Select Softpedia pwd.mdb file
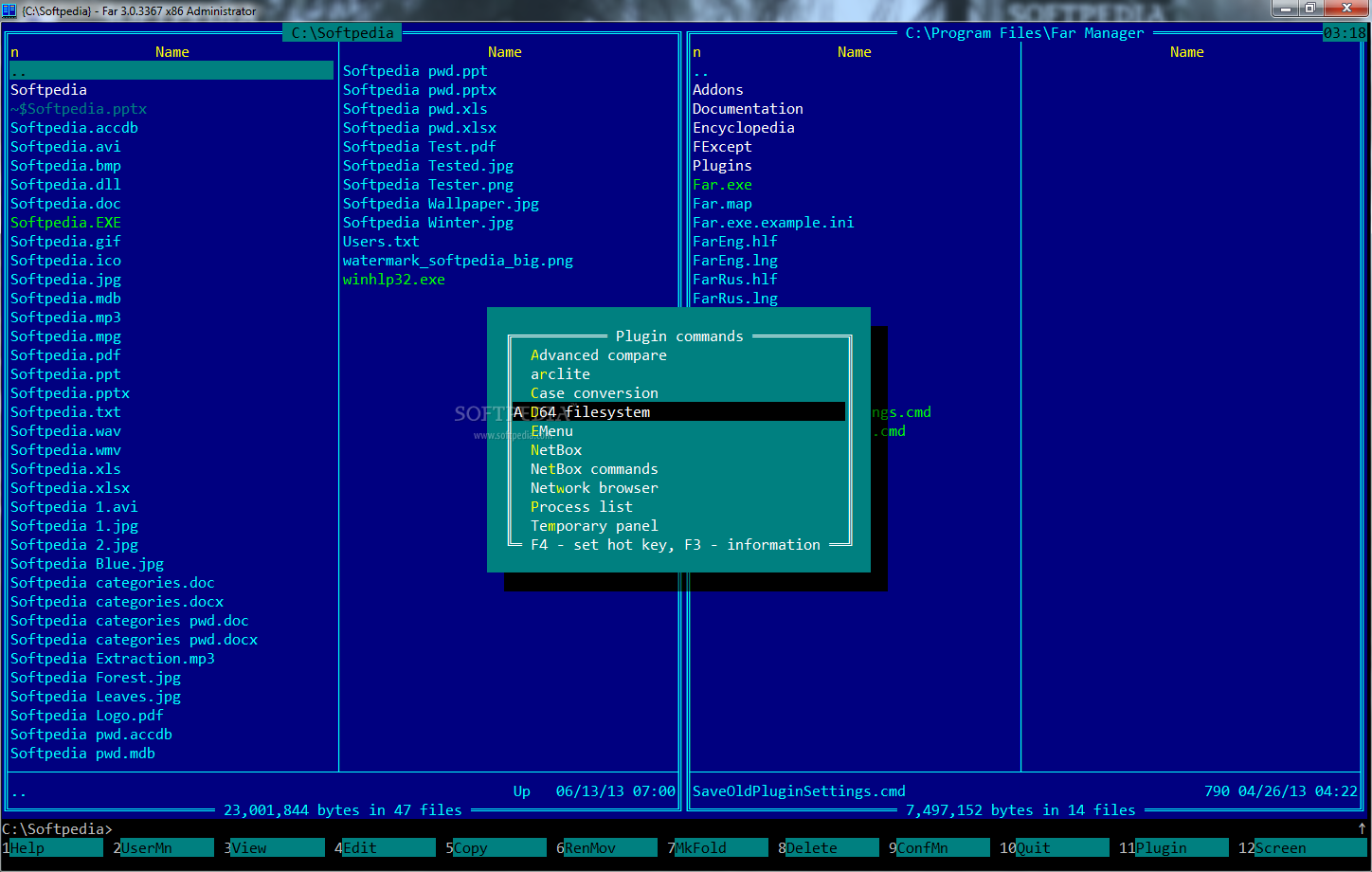1372x872 pixels. [82, 754]
